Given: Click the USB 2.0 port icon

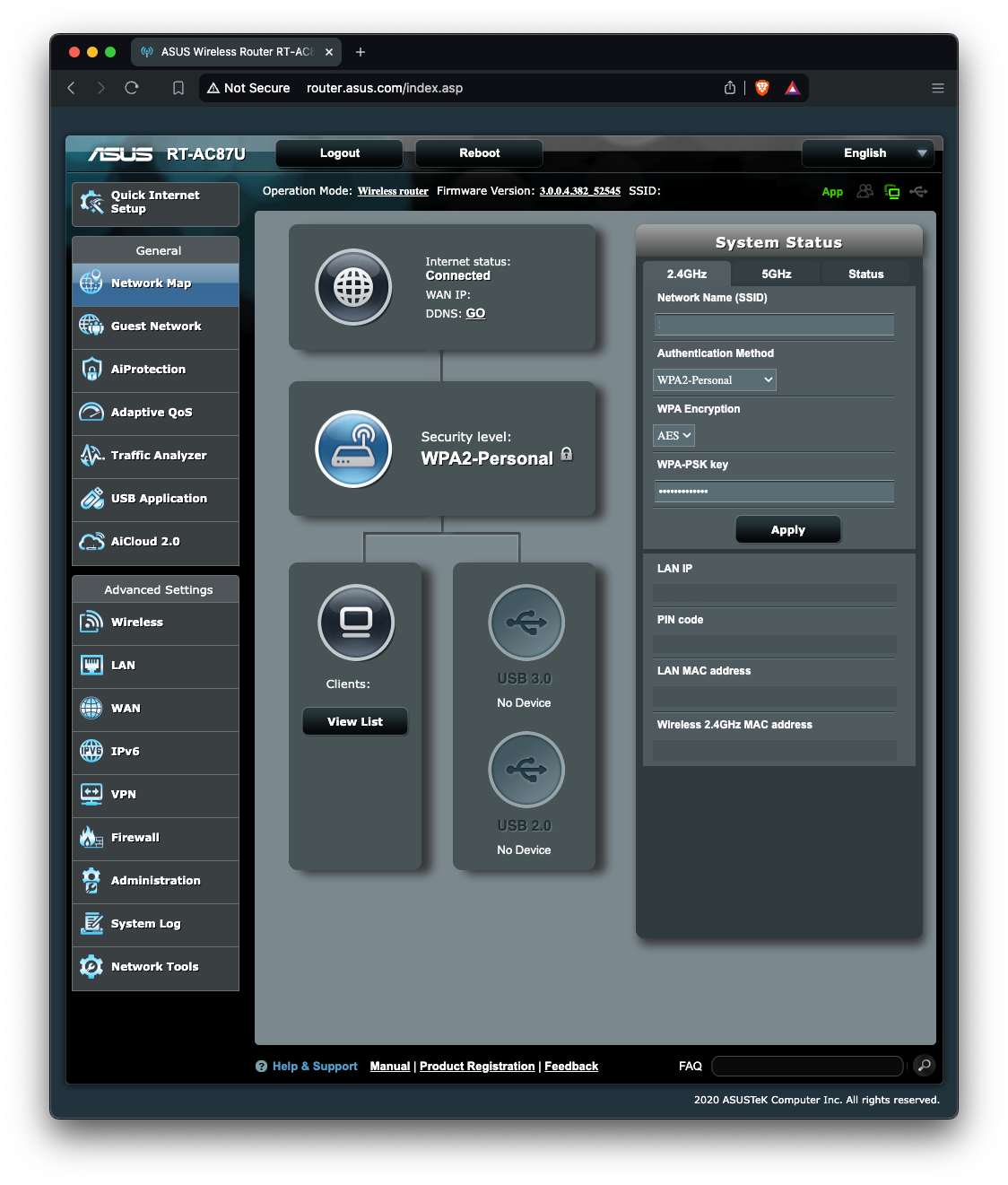Looking at the screenshot, I should tap(526, 769).
